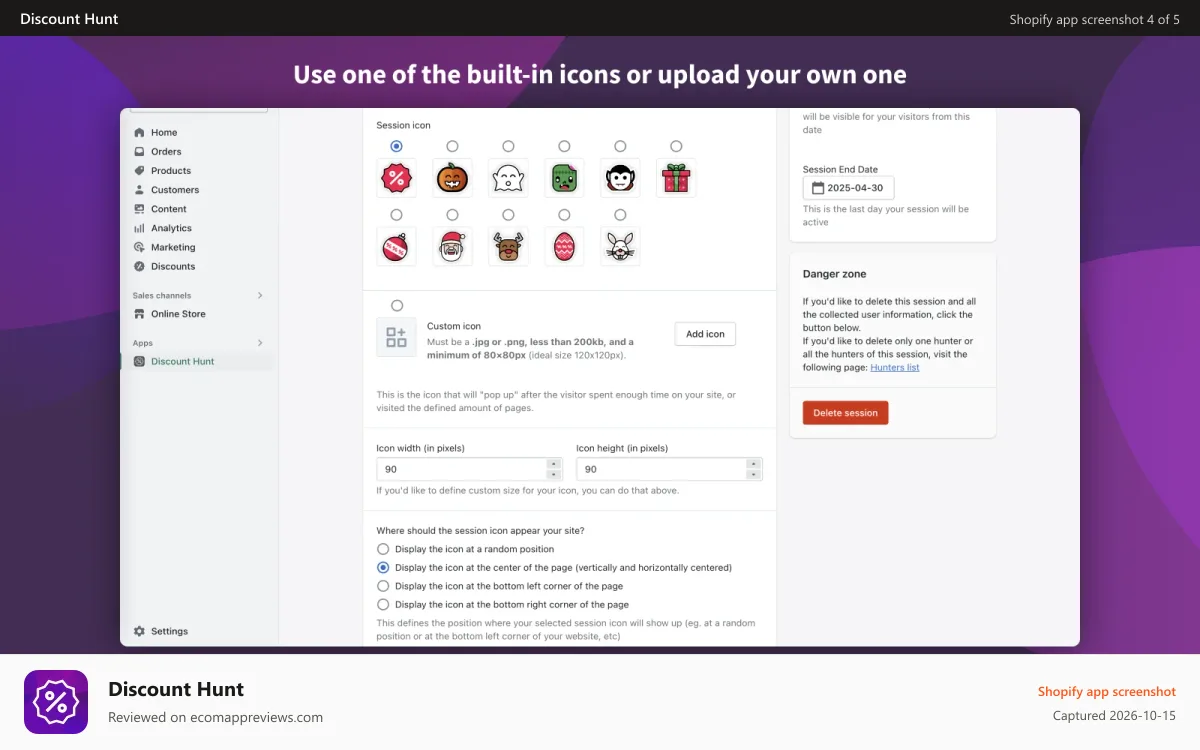Select the Custom icon radio button

[x=397, y=305]
